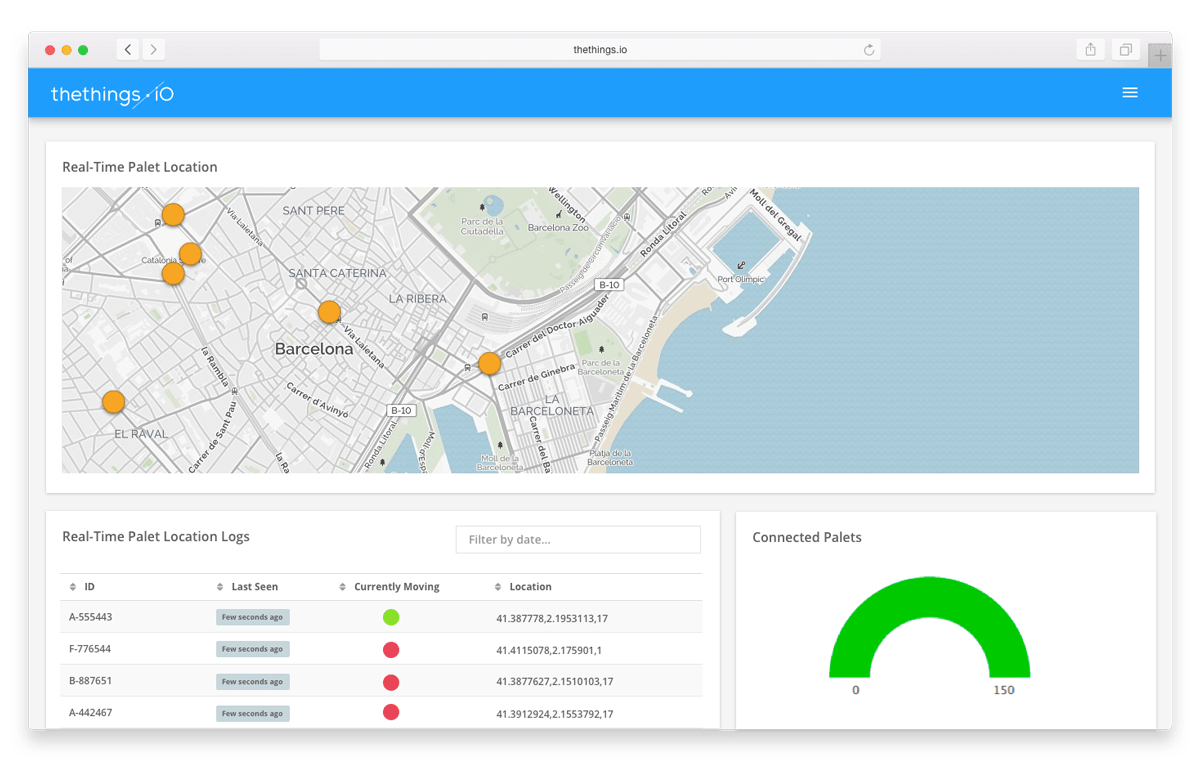Reload the thethings.io page

[869, 48]
